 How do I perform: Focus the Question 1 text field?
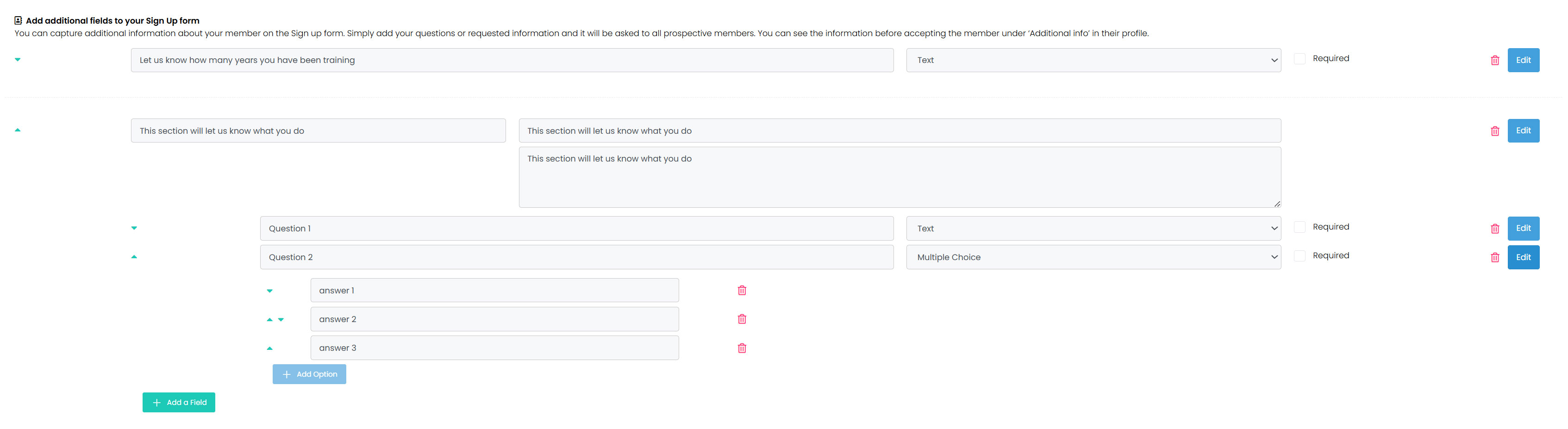[576, 228]
